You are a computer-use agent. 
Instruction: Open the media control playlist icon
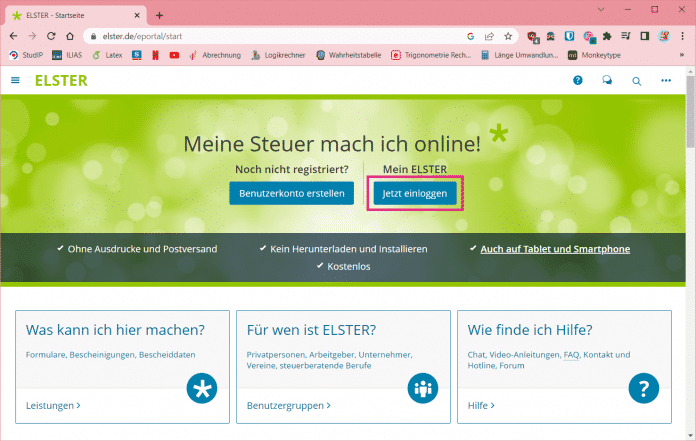pos(626,36)
